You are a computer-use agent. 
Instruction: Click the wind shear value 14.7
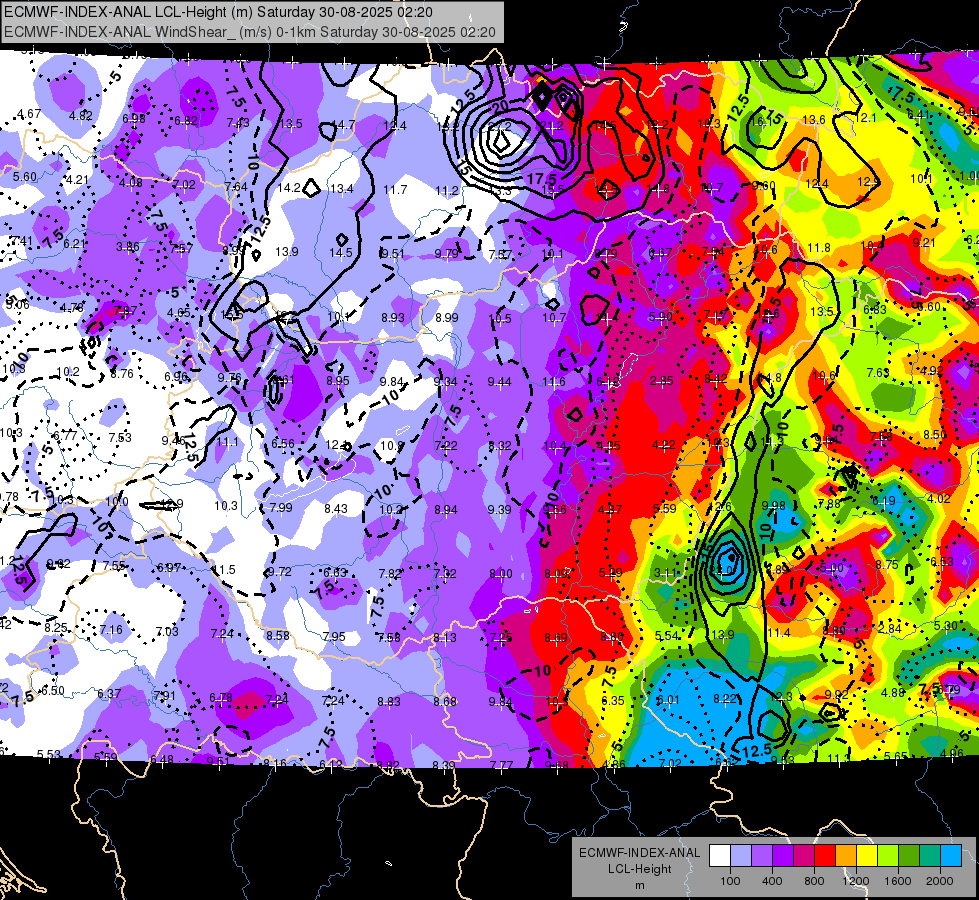click(343, 125)
